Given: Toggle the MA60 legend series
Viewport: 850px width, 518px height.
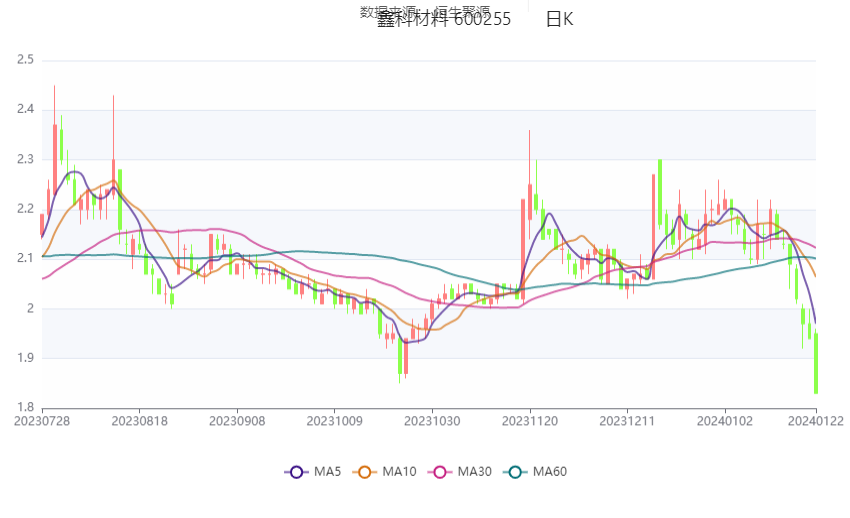Looking at the screenshot, I should (x=535, y=472).
